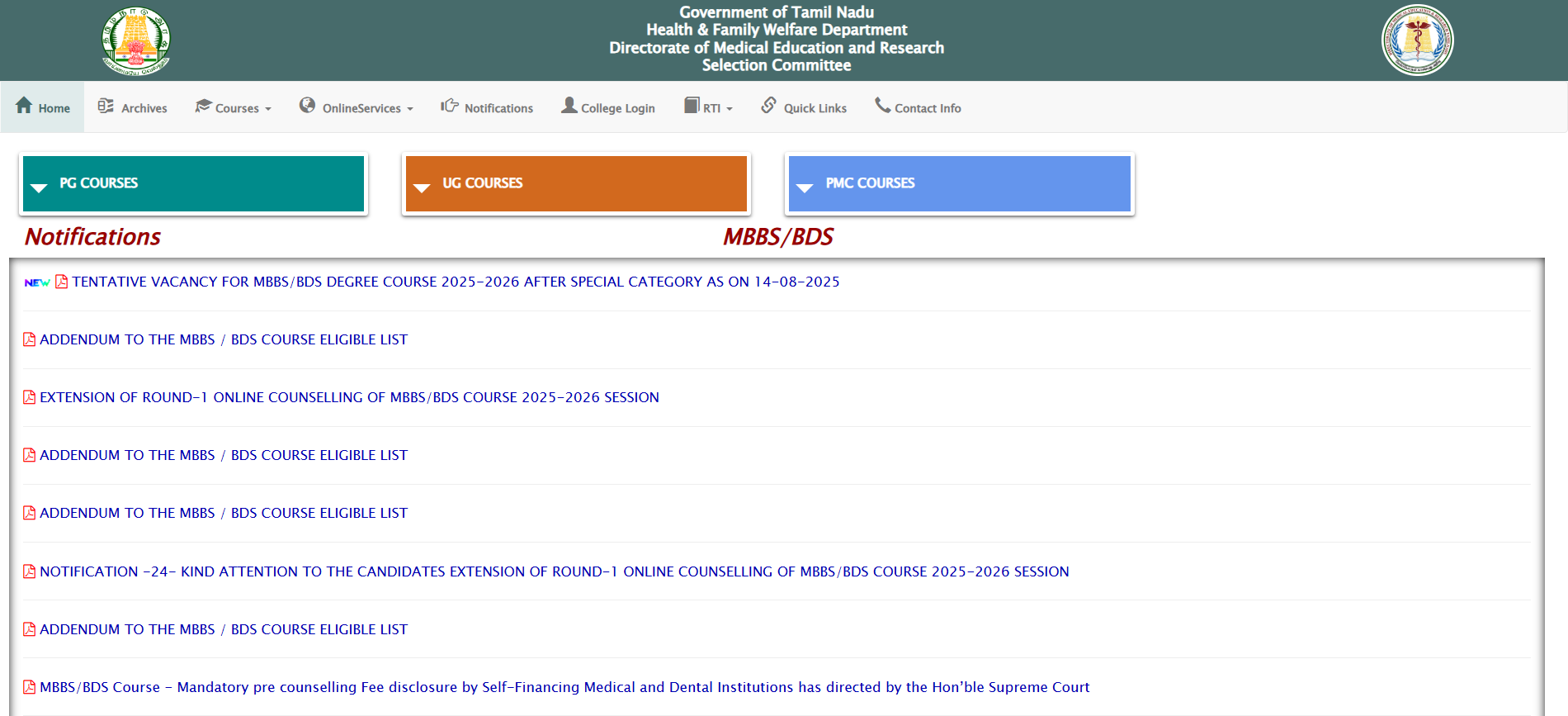Click the "Selection Committee" header text

[x=777, y=65]
